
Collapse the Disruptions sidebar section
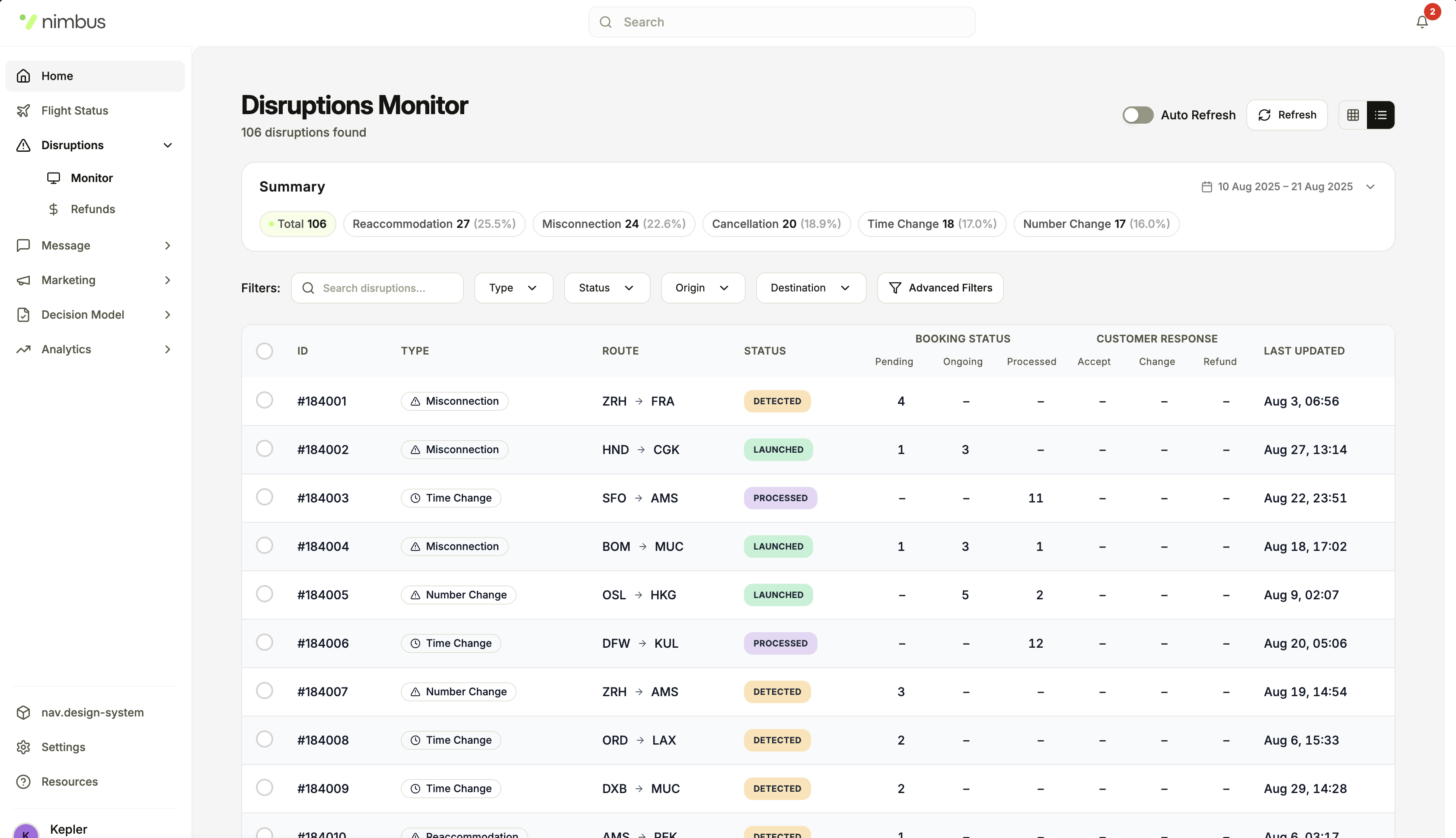[167, 145]
